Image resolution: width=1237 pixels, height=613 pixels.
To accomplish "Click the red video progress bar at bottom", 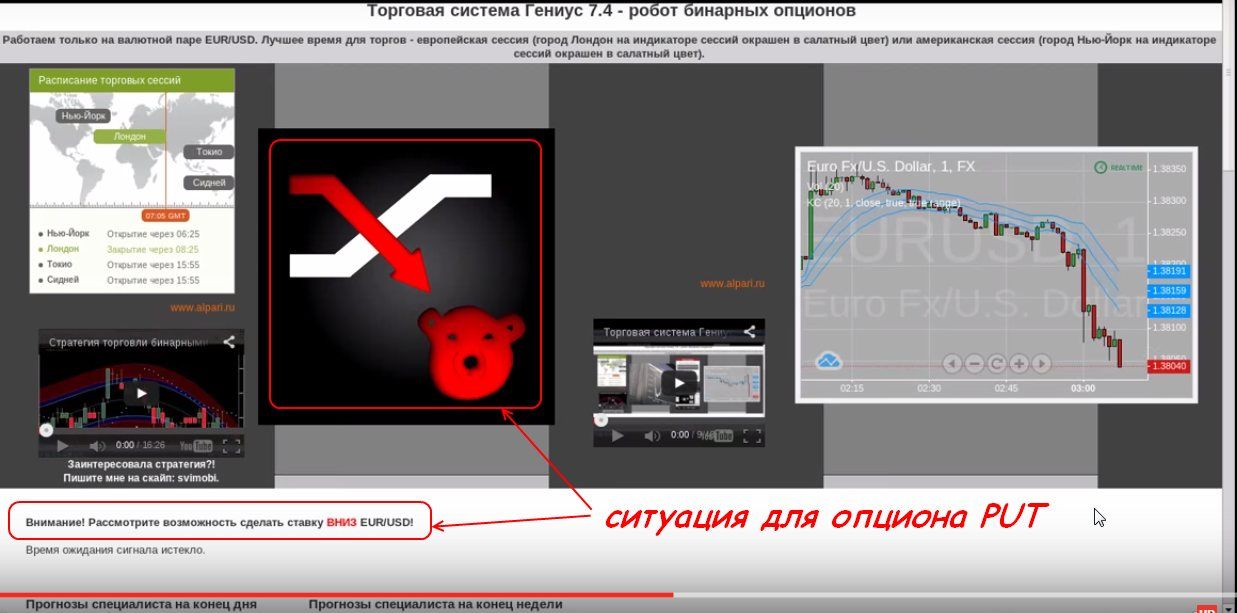I will coord(336,595).
